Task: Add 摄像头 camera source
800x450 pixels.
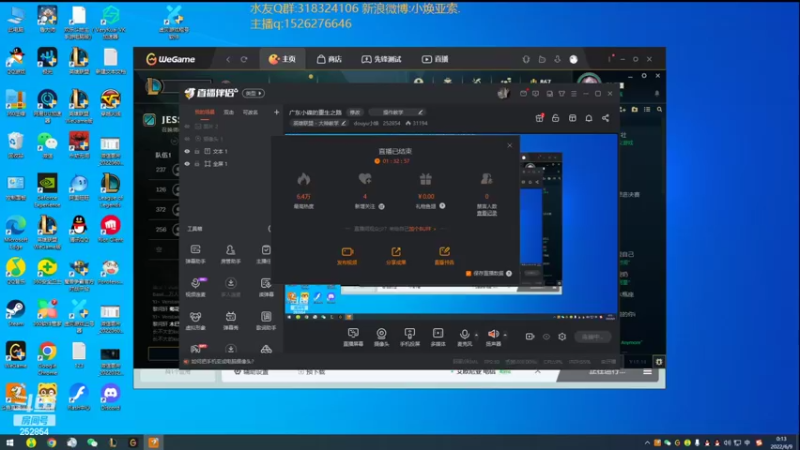Action: pos(381,337)
